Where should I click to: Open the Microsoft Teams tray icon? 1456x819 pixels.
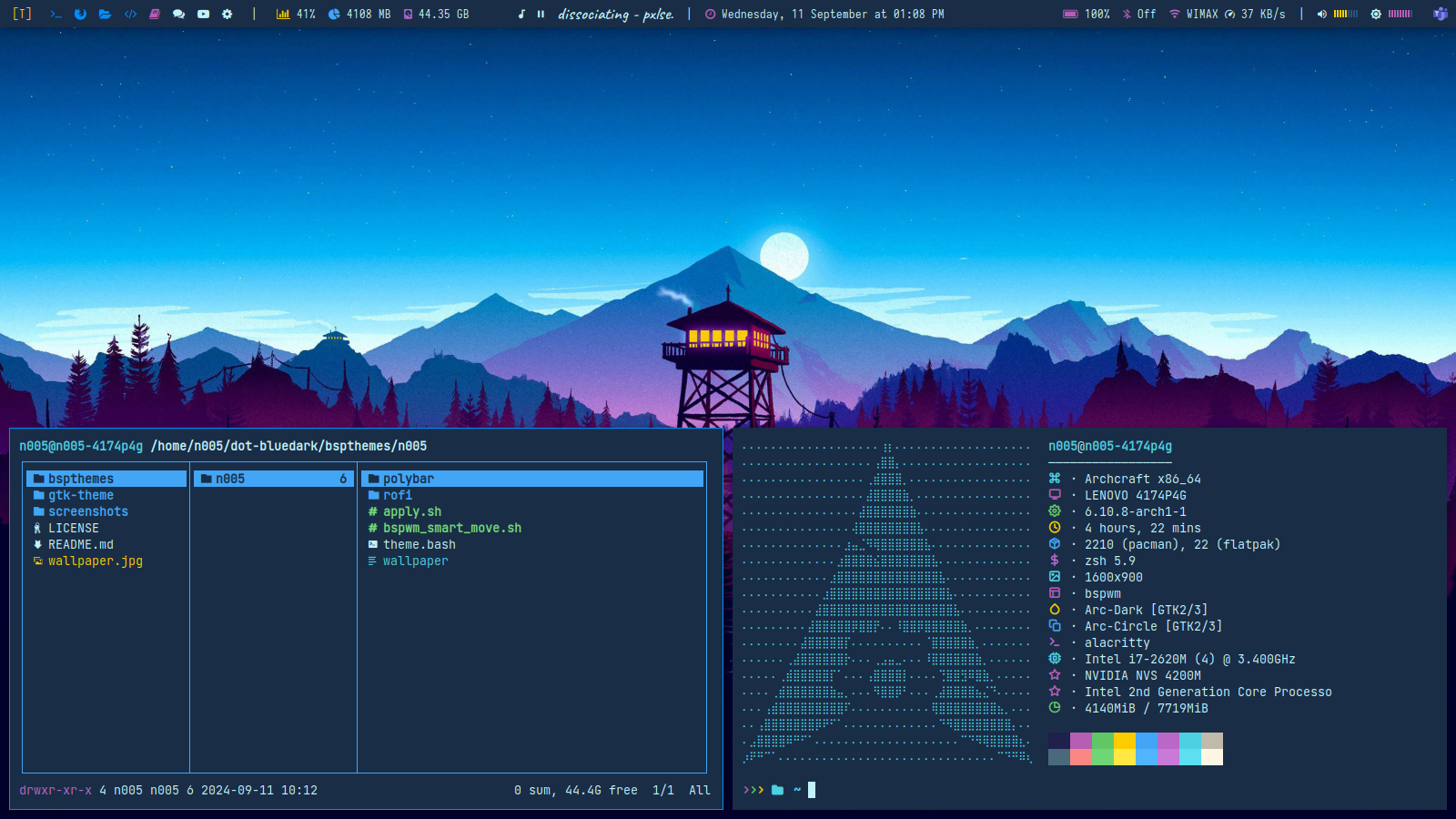coord(1441,14)
